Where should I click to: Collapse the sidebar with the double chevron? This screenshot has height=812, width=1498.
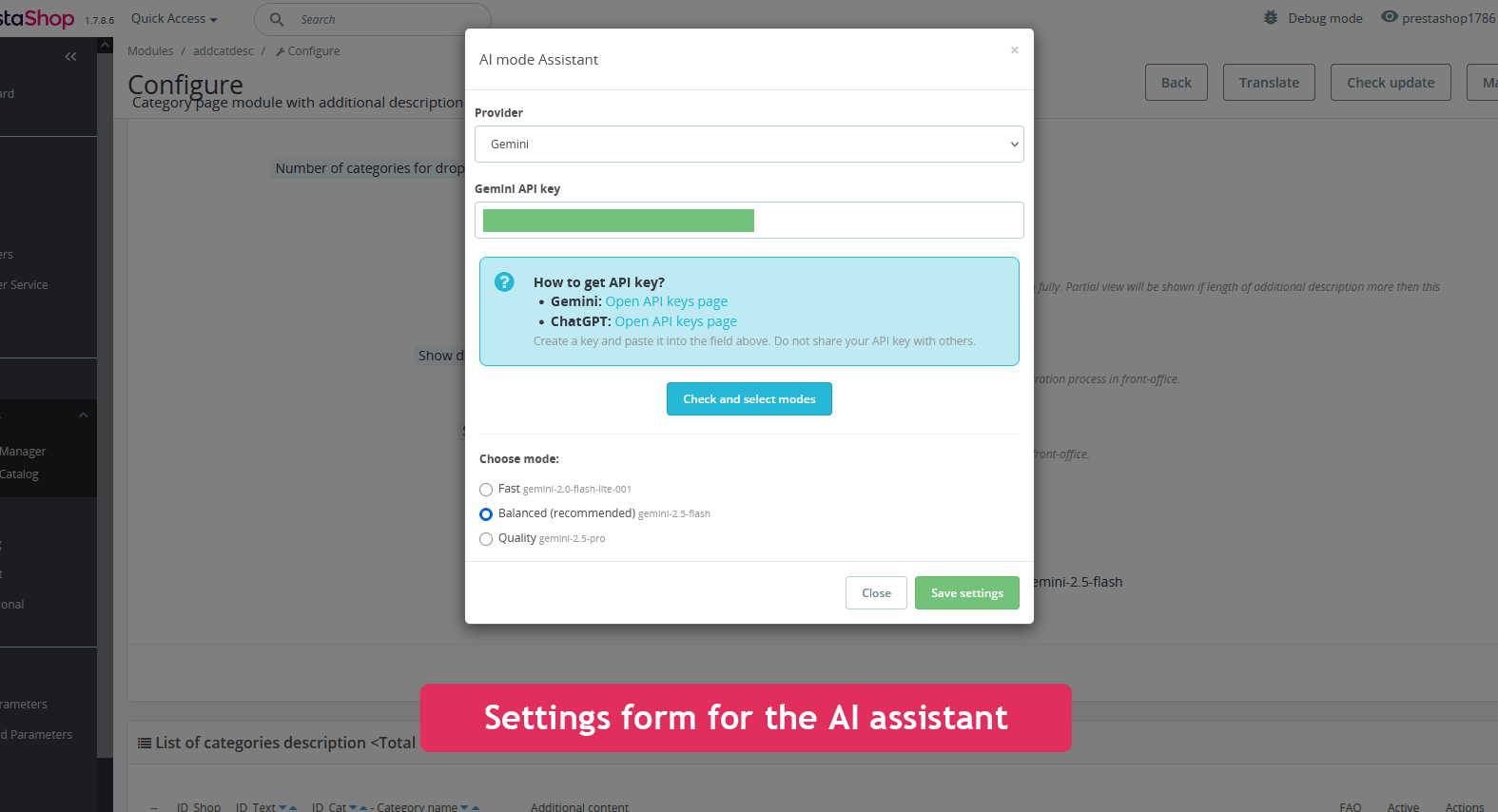(x=70, y=57)
